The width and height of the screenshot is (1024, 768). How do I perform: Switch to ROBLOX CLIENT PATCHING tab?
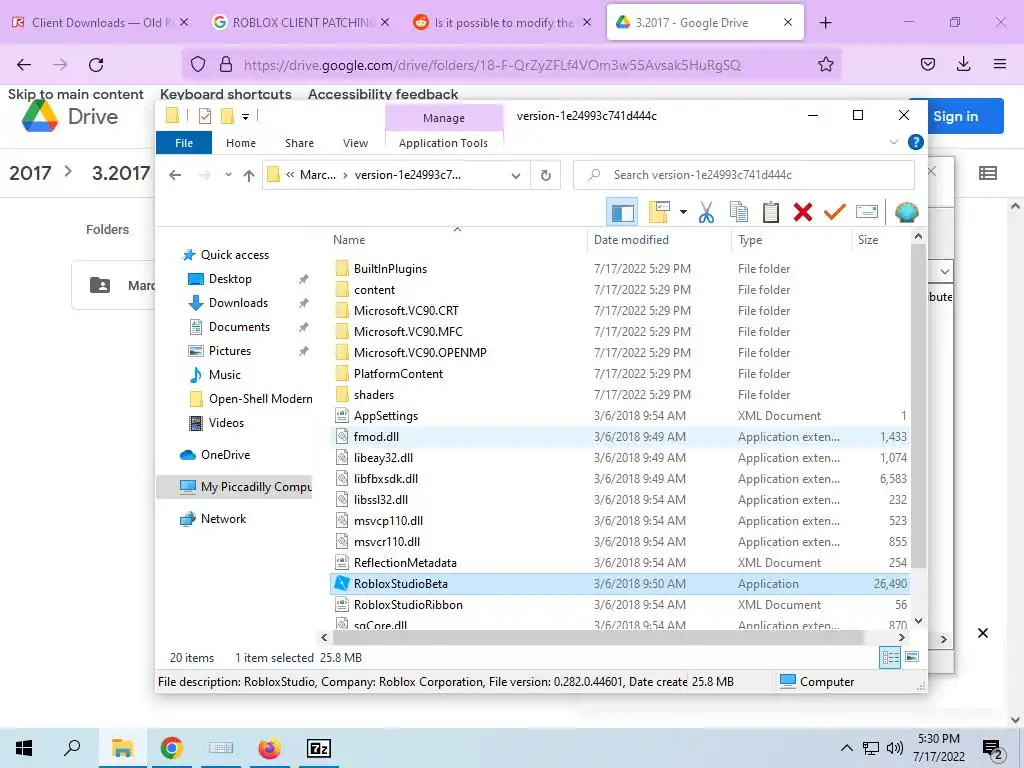coord(300,22)
